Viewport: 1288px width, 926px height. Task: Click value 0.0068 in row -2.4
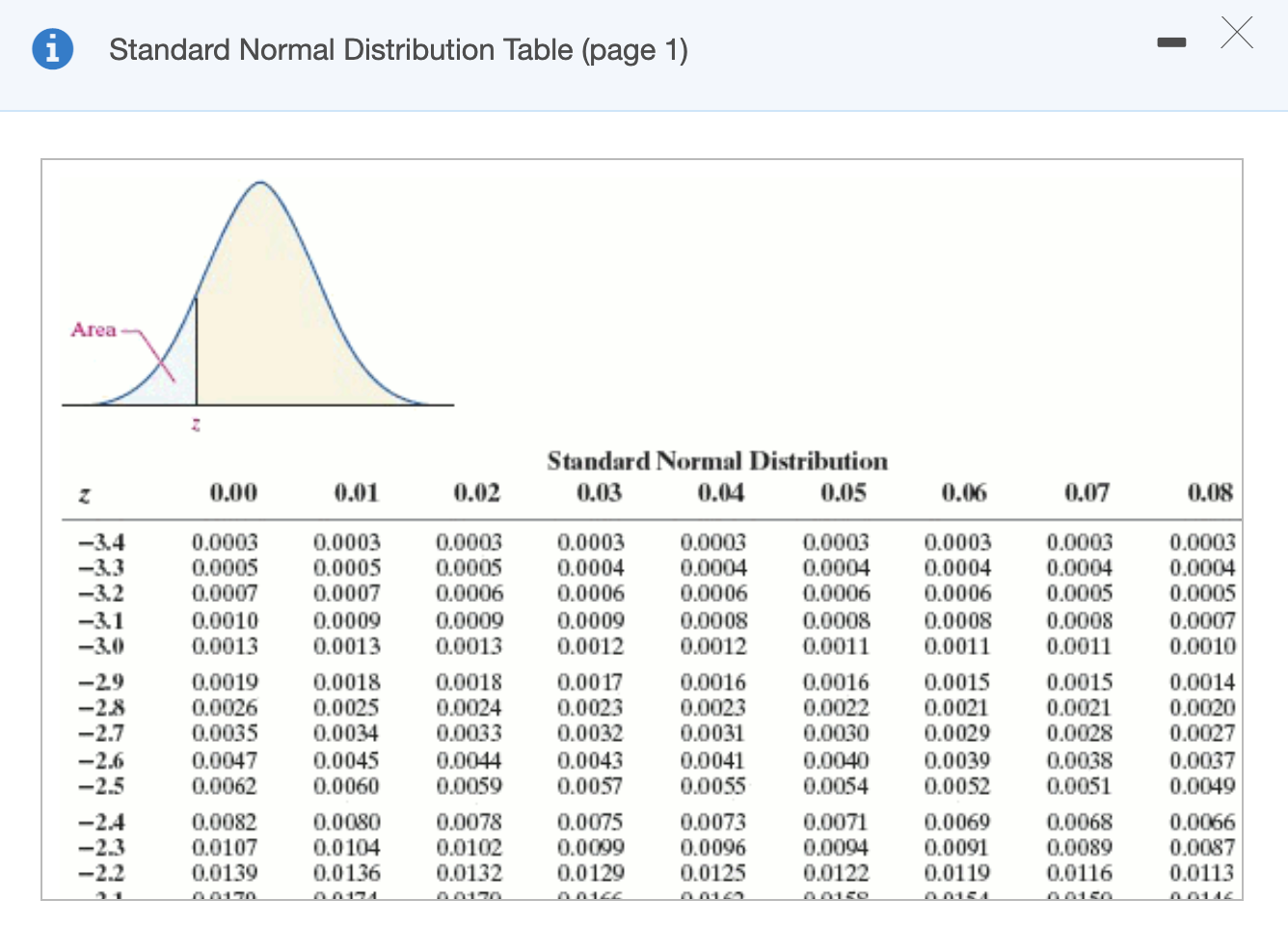pos(1080,822)
